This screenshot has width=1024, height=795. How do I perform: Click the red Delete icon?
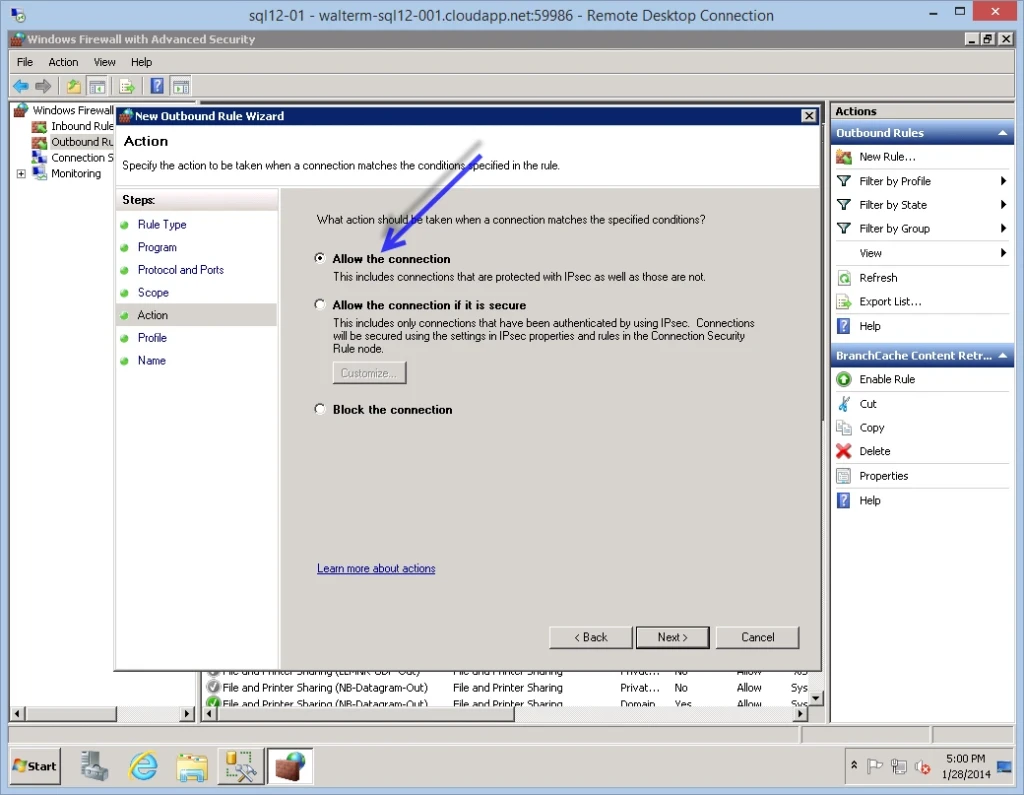844,452
